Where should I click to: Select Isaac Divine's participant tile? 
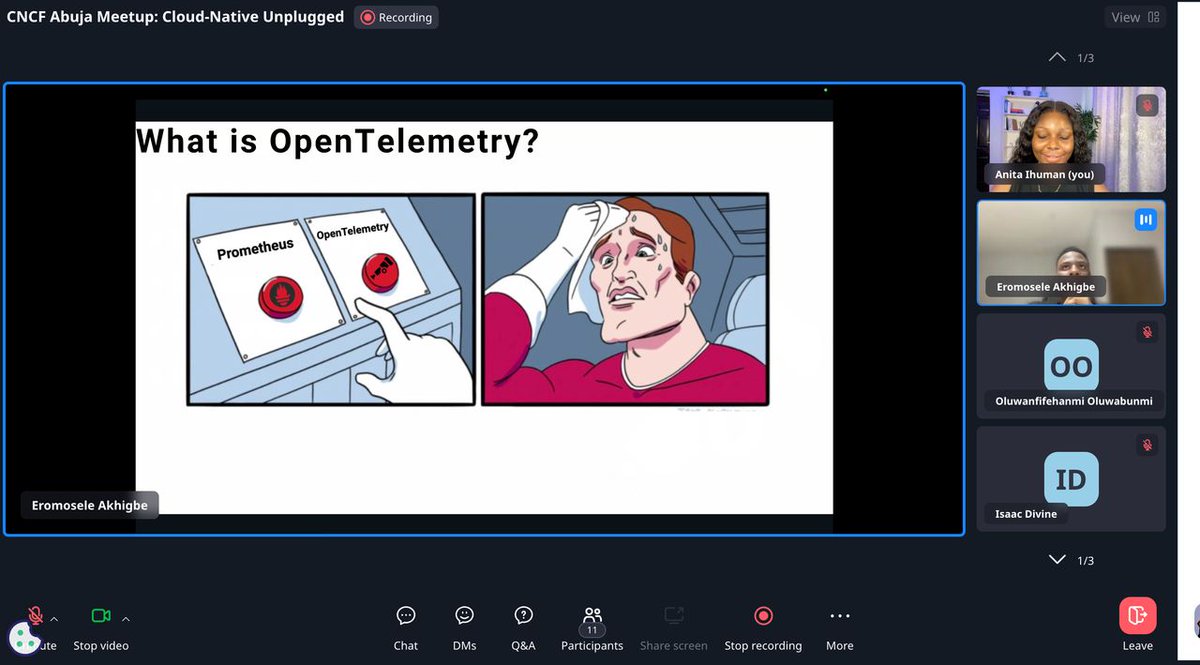(x=1071, y=479)
